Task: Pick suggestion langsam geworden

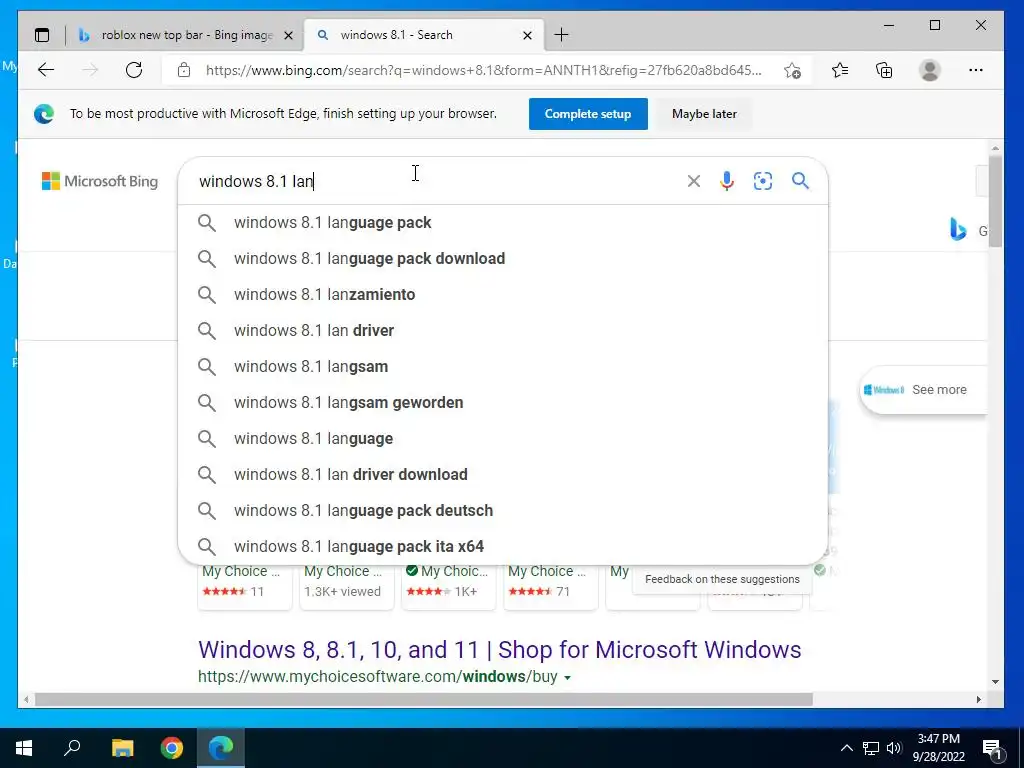Action: (503, 402)
